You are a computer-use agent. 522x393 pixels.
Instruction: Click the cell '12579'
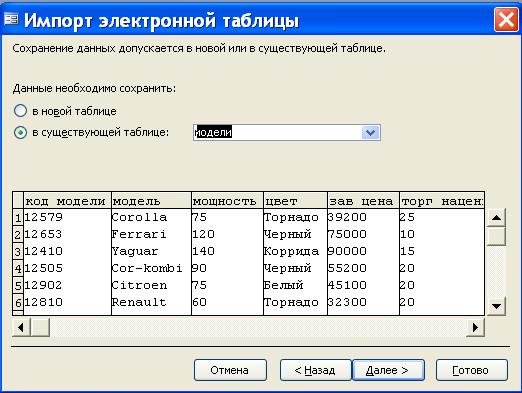coord(67,217)
